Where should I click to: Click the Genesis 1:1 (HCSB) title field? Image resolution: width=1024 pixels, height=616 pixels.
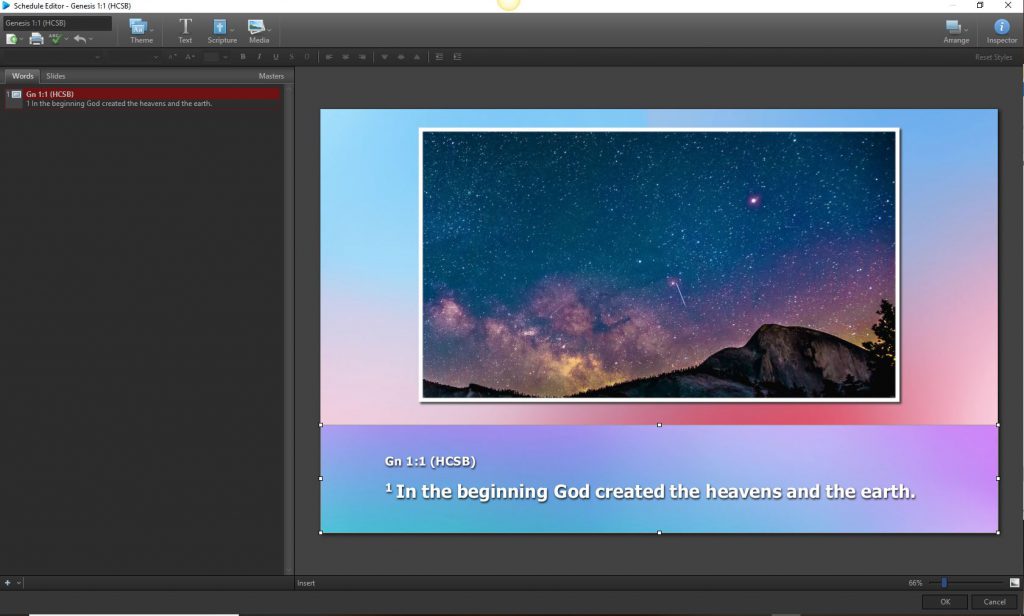[57, 23]
